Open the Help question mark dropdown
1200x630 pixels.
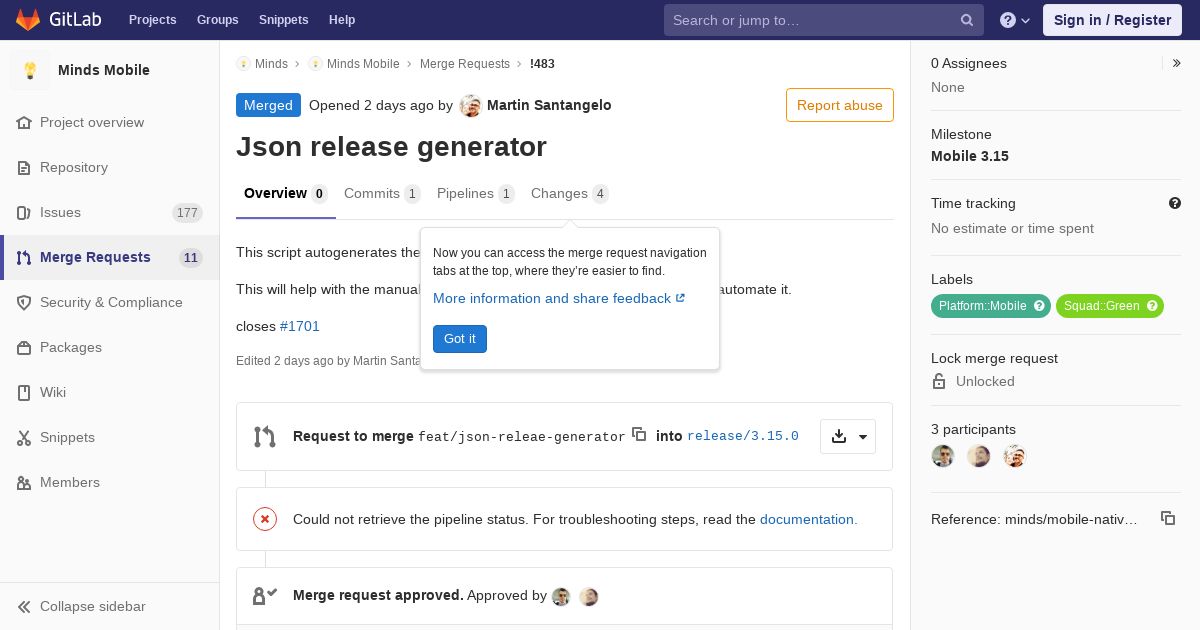click(x=1015, y=20)
